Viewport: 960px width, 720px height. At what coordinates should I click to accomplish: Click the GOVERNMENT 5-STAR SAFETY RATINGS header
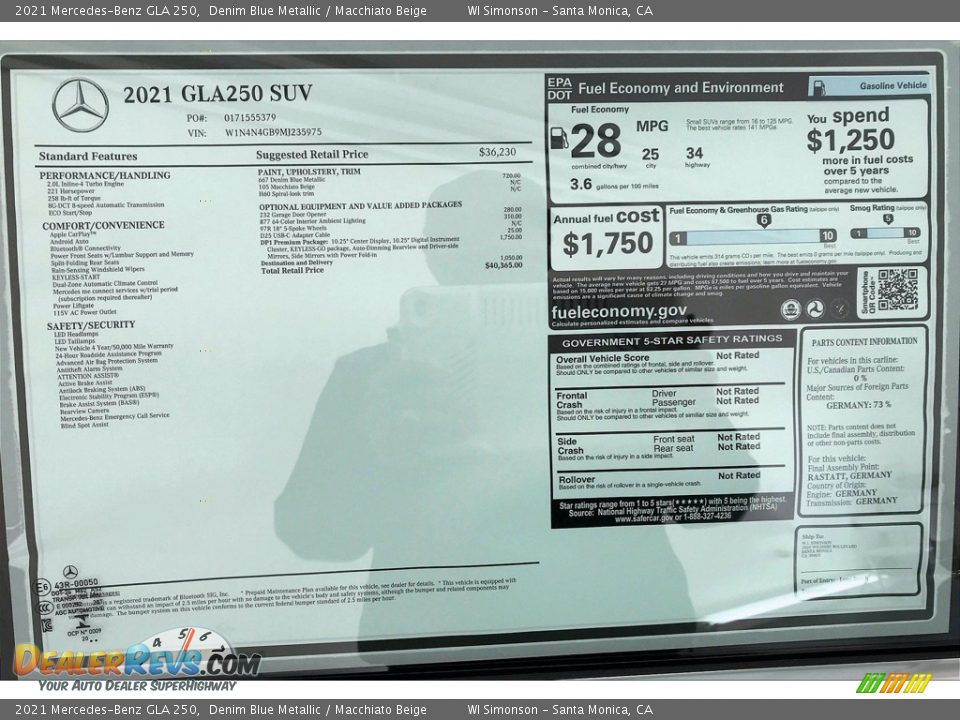pyautogui.click(x=672, y=340)
